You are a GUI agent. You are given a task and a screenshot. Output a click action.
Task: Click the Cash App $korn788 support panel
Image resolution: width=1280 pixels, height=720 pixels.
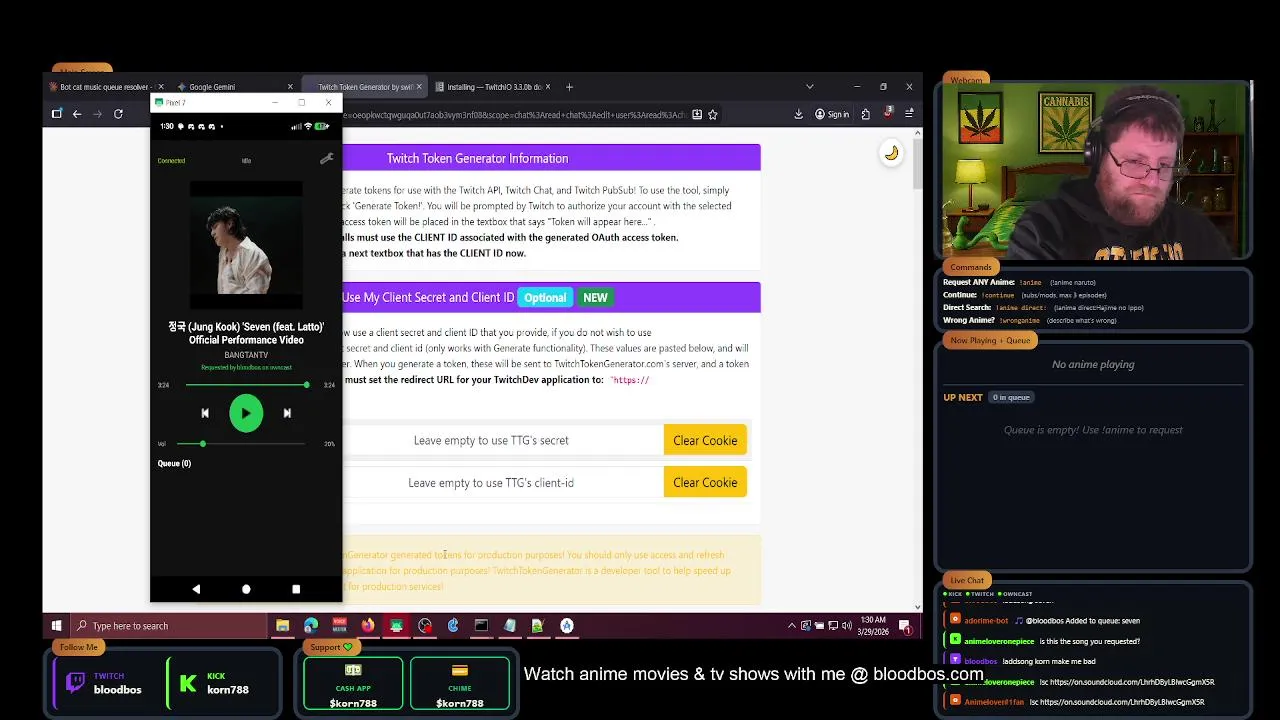click(353, 685)
